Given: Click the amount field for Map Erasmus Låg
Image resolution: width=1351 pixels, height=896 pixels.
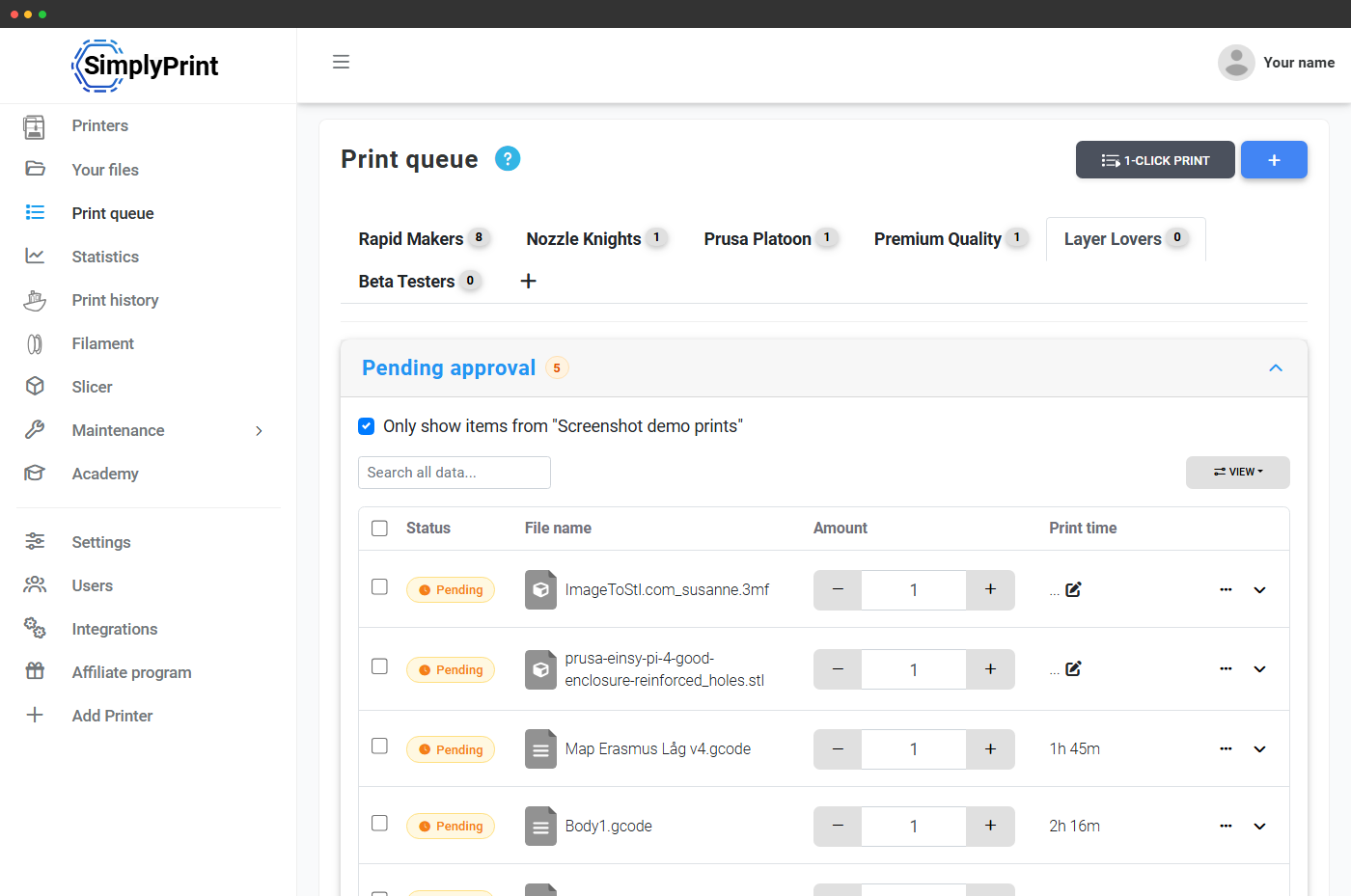Looking at the screenshot, I should coord(914,749).
